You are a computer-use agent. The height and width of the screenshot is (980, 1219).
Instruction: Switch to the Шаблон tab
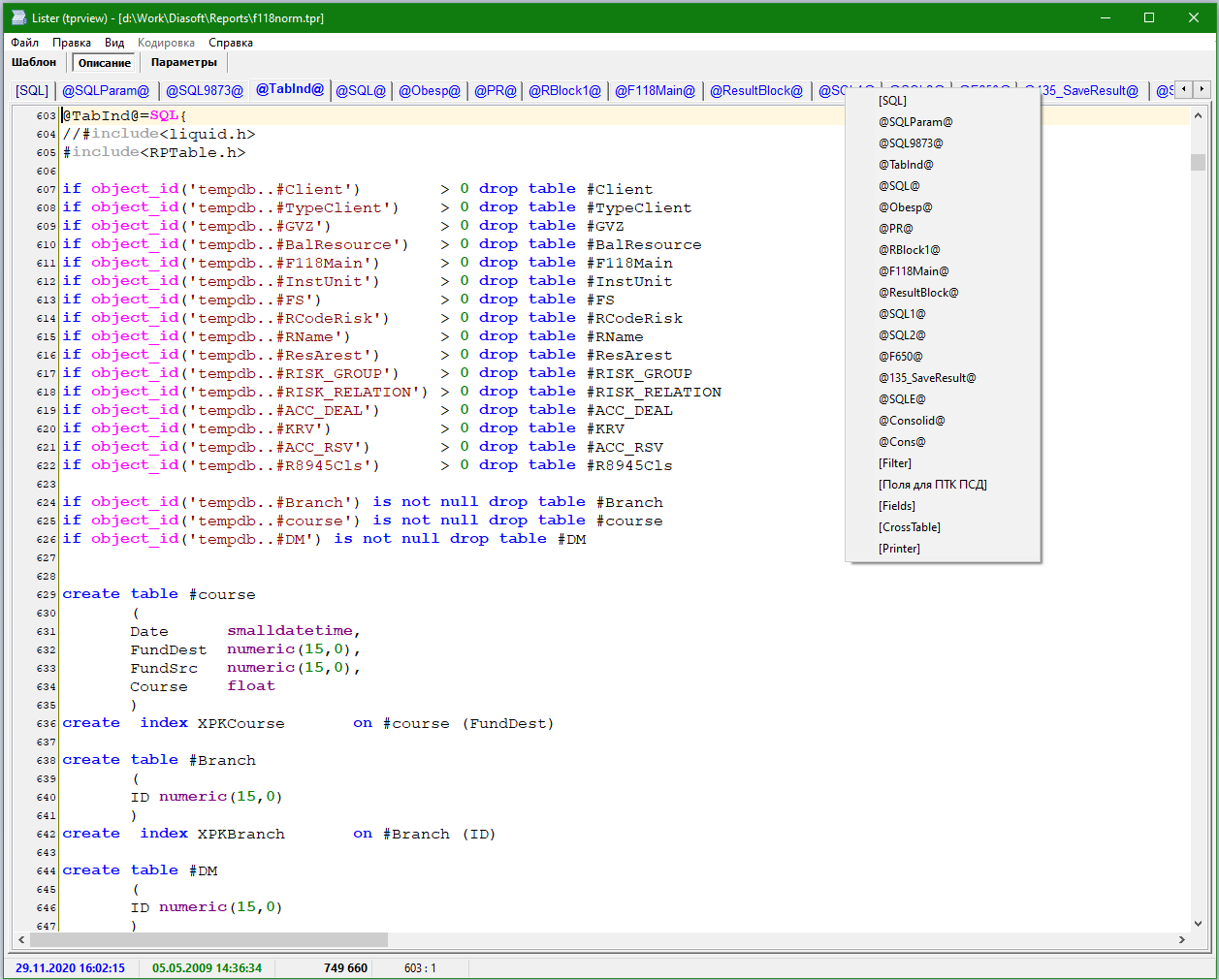tap(34, 62)
